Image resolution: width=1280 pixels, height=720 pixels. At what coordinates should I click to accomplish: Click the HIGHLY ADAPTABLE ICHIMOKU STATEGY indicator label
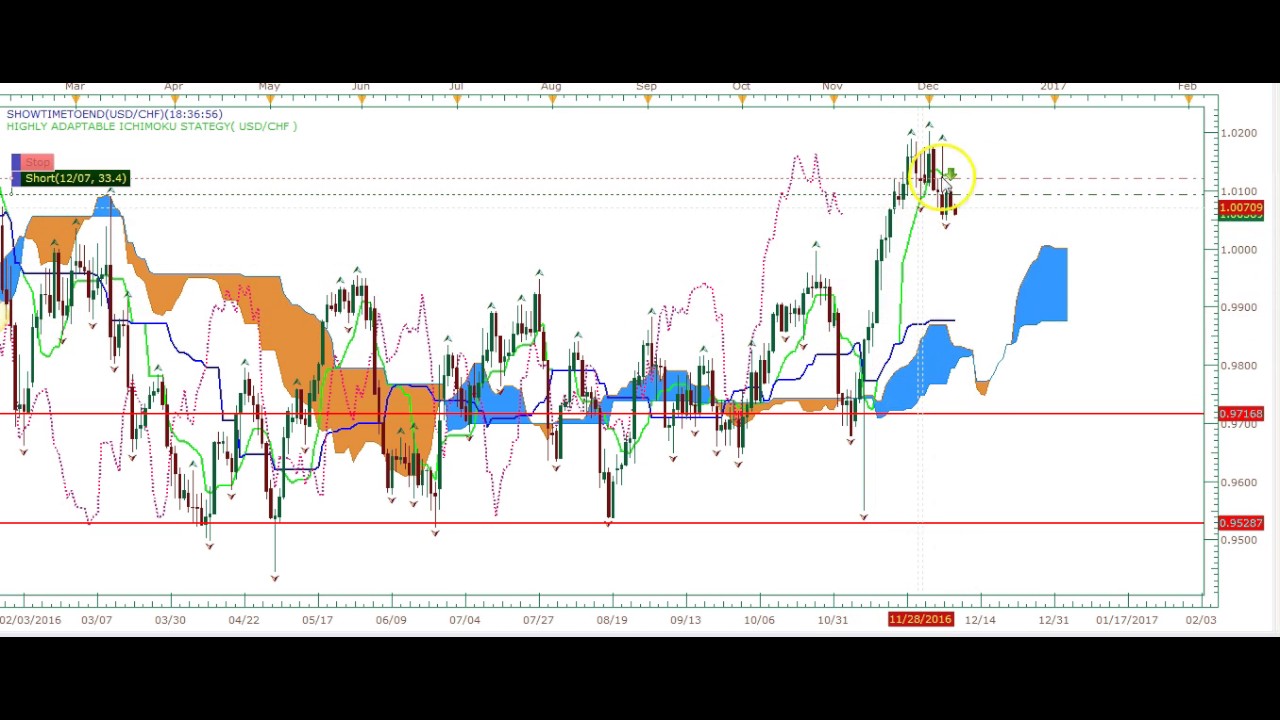click(x=151, y=127)
